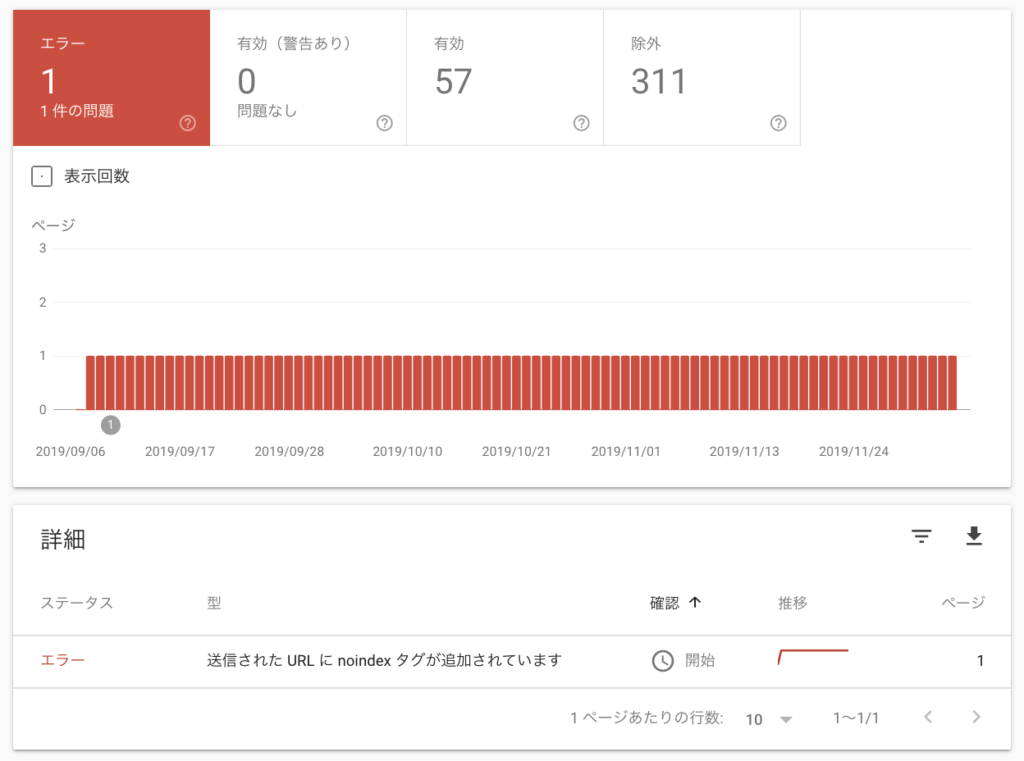Go to the next page arrow

pos(976,717)
